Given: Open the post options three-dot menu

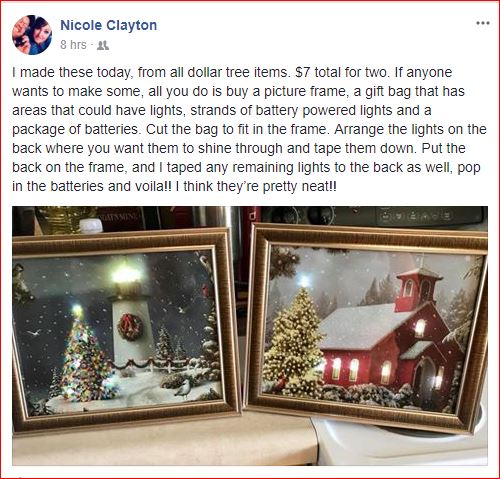Looking at the screenshot, I should pos(483,23).
